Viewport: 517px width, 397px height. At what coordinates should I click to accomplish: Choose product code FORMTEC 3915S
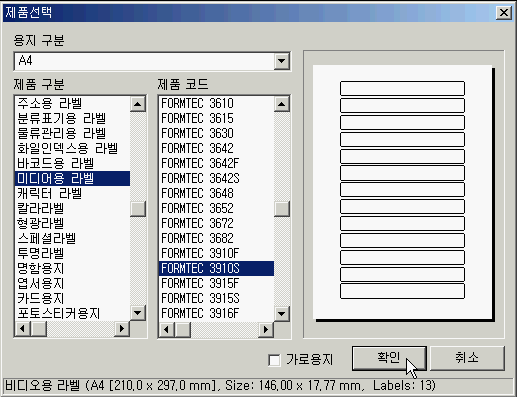[216, 298]
